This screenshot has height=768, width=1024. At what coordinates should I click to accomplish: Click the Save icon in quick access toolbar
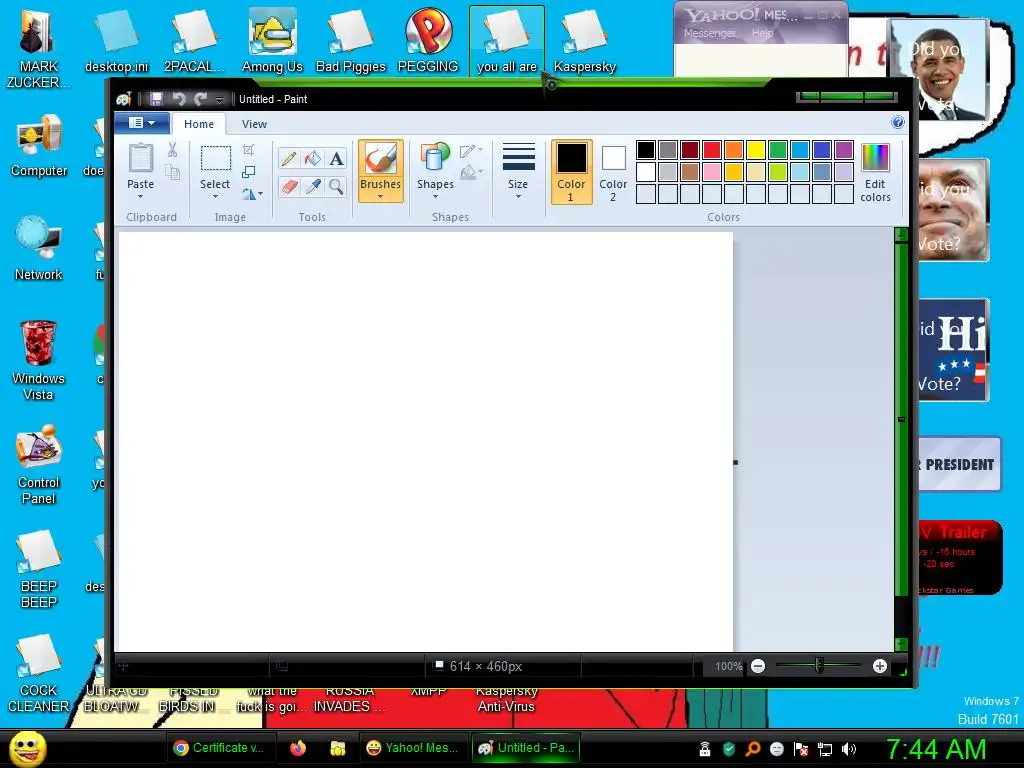tap(156, 99)
